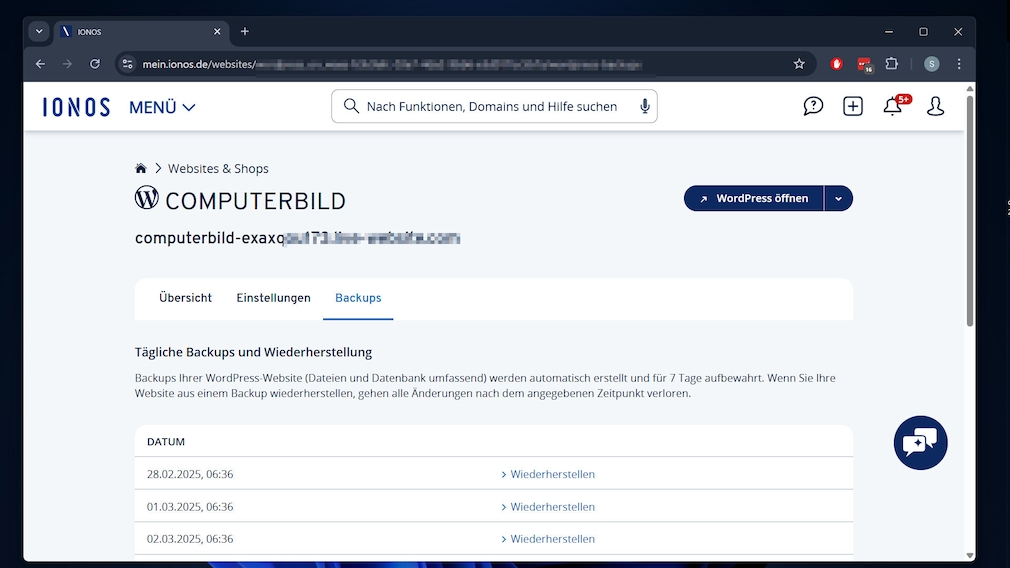Open the browser extensions puzzle icon
Screen dimensions: 1010x568
(x=892, y=64)
